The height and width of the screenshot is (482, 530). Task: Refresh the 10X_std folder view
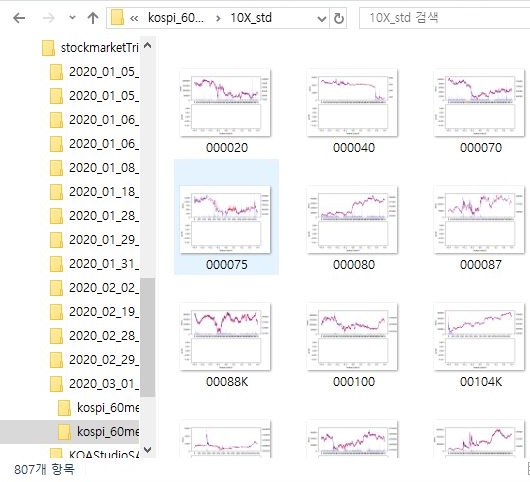339,18
